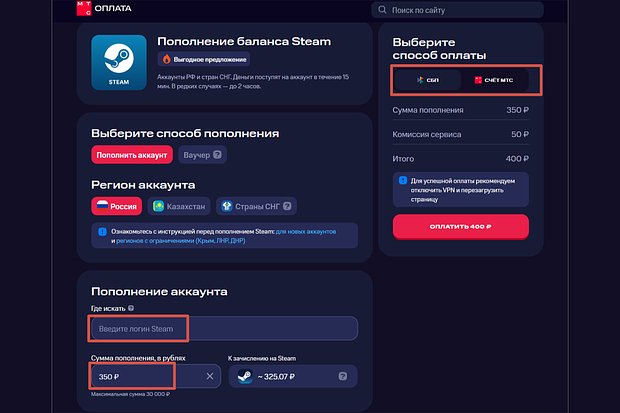Focus the top-up amount field with 350 ₽
Screen dimensions: 620x413
(156, 376)
